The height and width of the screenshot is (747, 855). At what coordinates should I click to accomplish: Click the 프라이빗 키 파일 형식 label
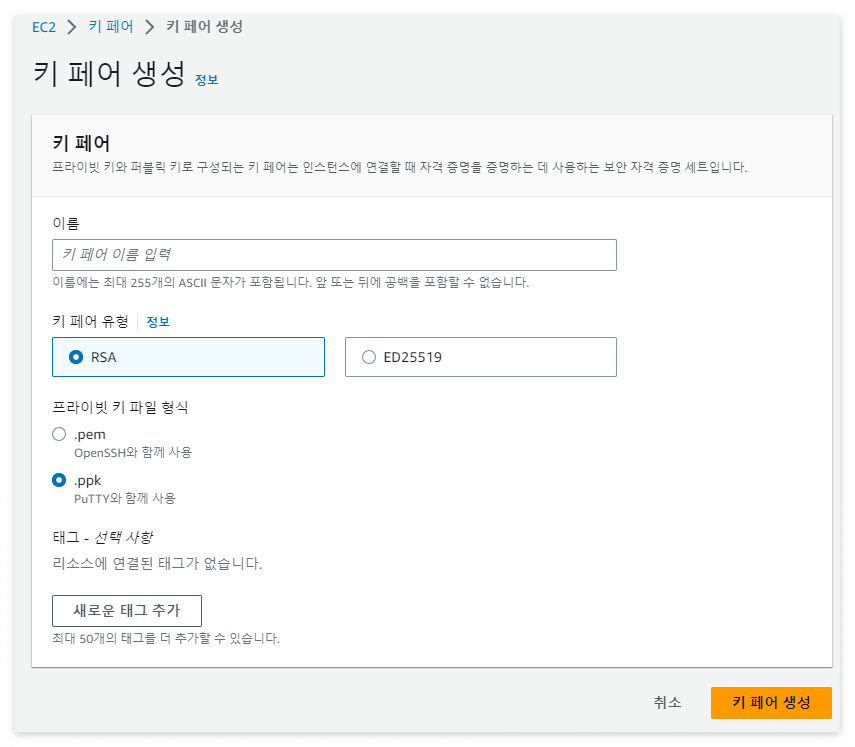[120, 407]
